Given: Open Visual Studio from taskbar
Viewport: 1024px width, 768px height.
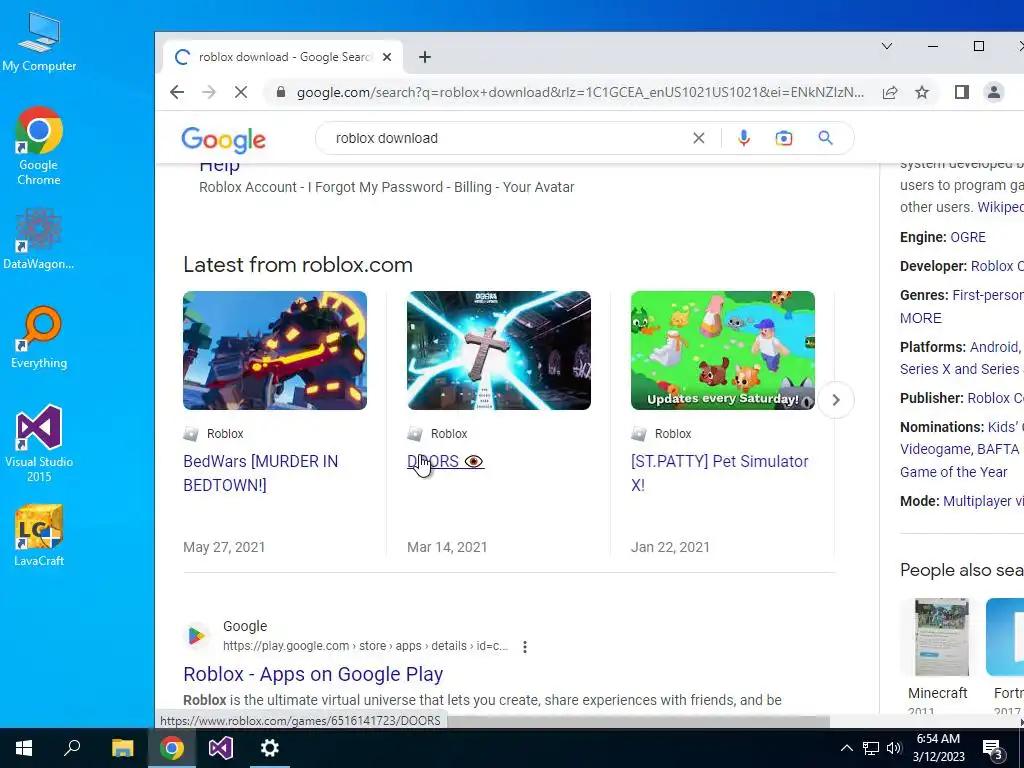Looking at the screenshot, I should point(221,748).
